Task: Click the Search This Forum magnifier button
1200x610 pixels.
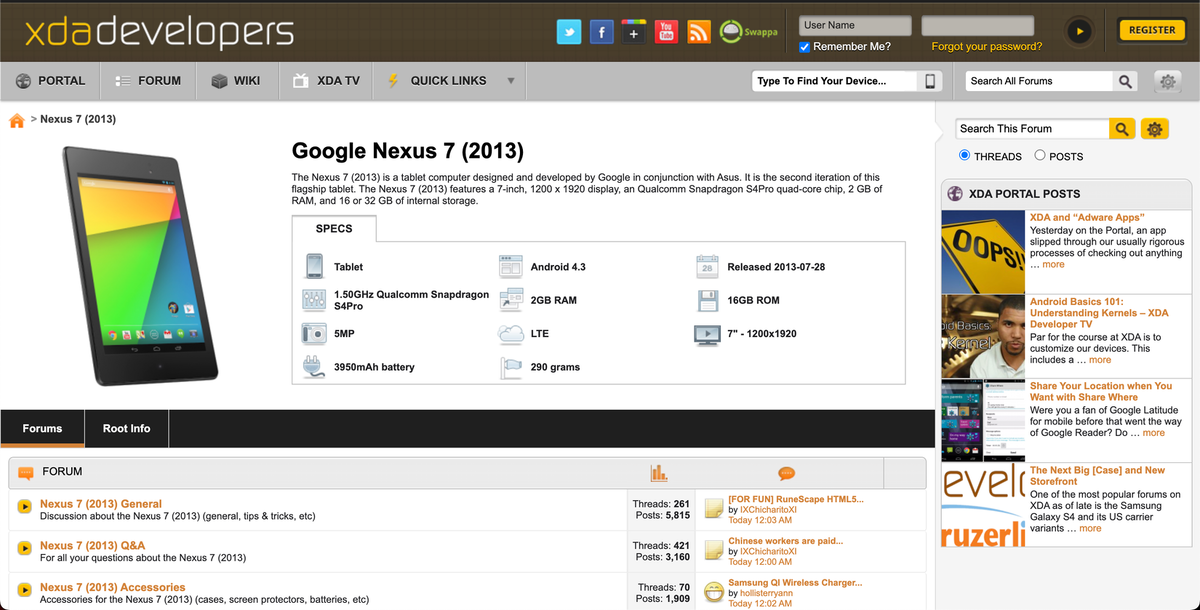Action: pyautogui.click(x=1122, y=129)
